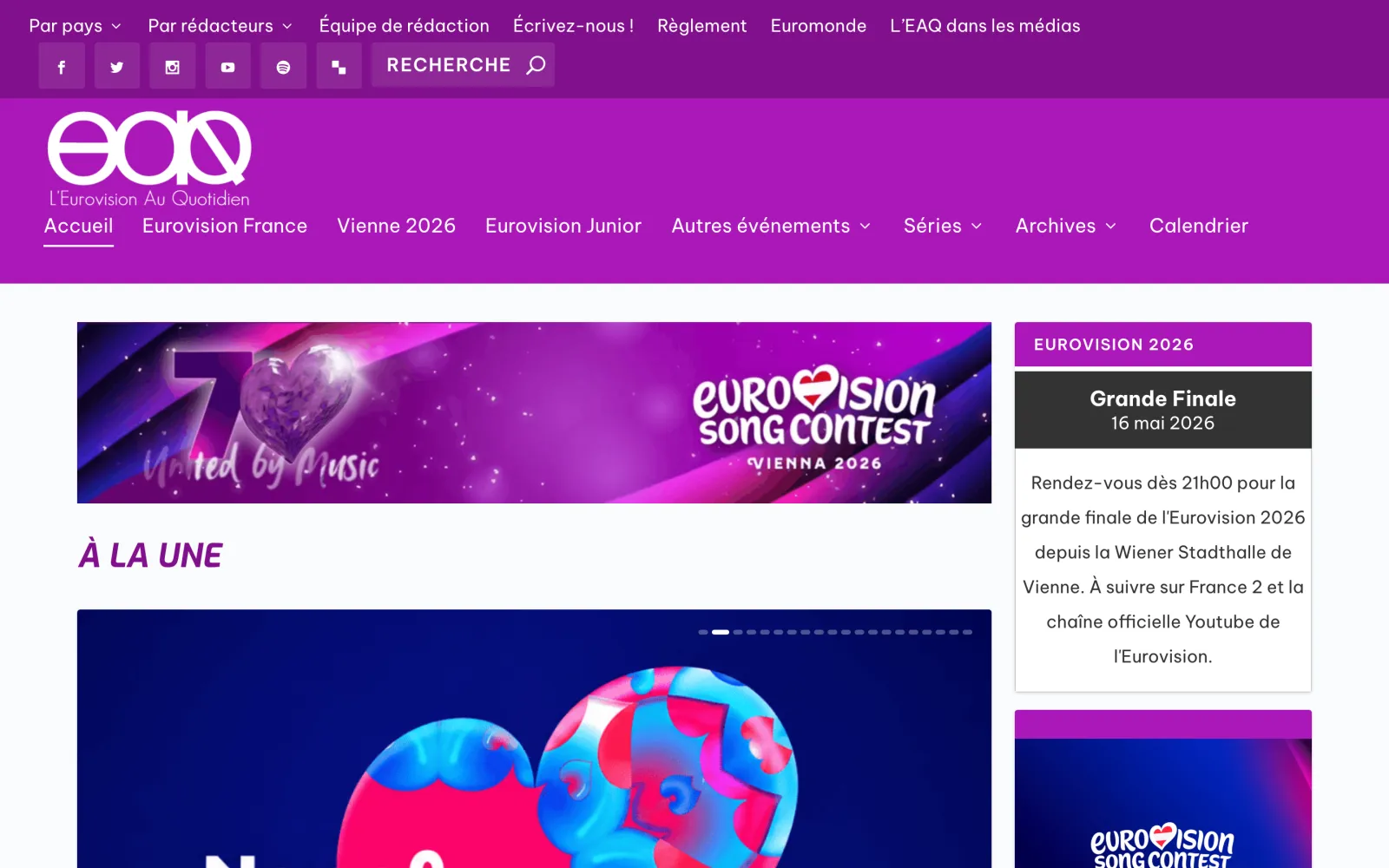Click the sidebar Eurovision Song Contest image
Screen dimensions: 1389x868
click(1163, 803)
